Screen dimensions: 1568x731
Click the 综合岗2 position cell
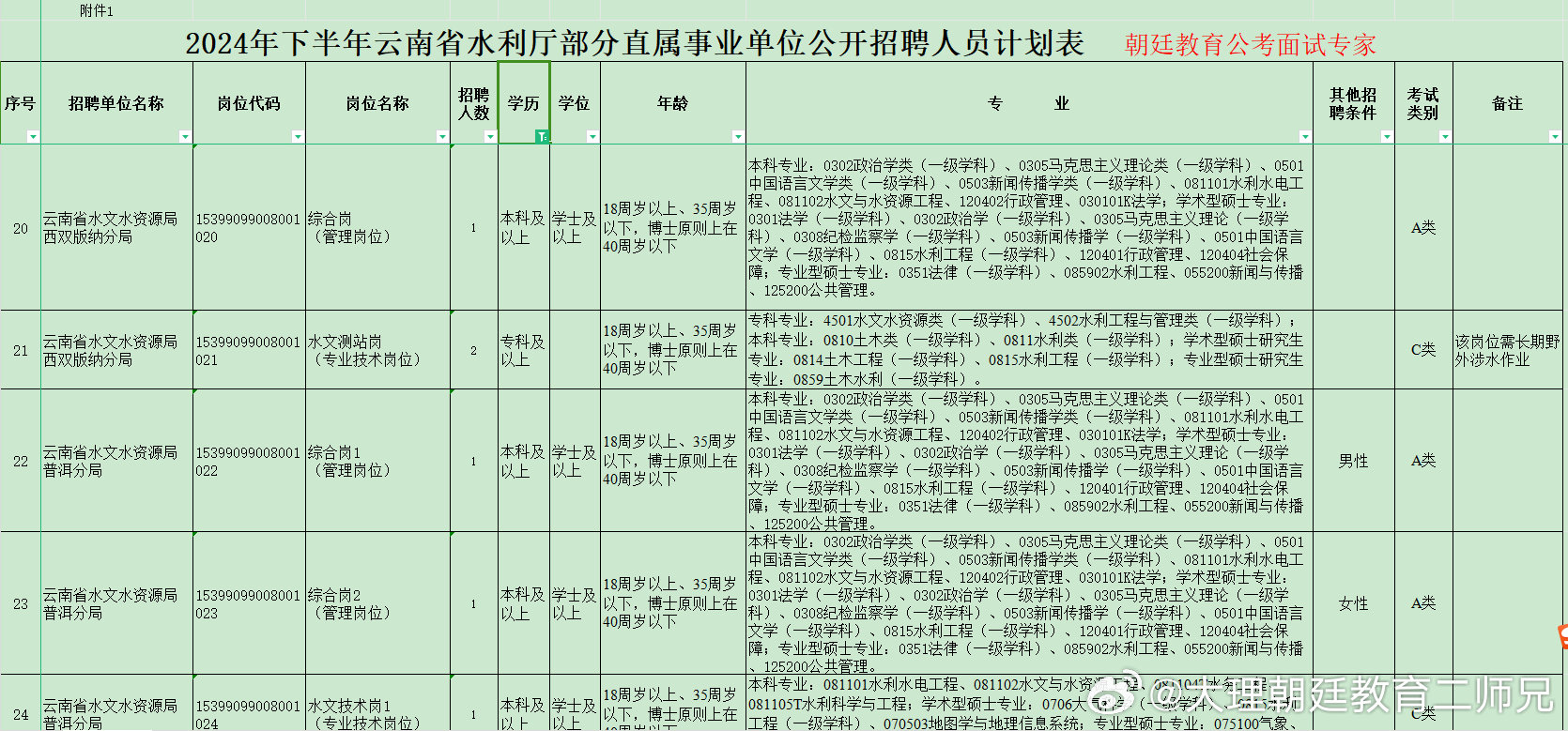click(377, 603)
